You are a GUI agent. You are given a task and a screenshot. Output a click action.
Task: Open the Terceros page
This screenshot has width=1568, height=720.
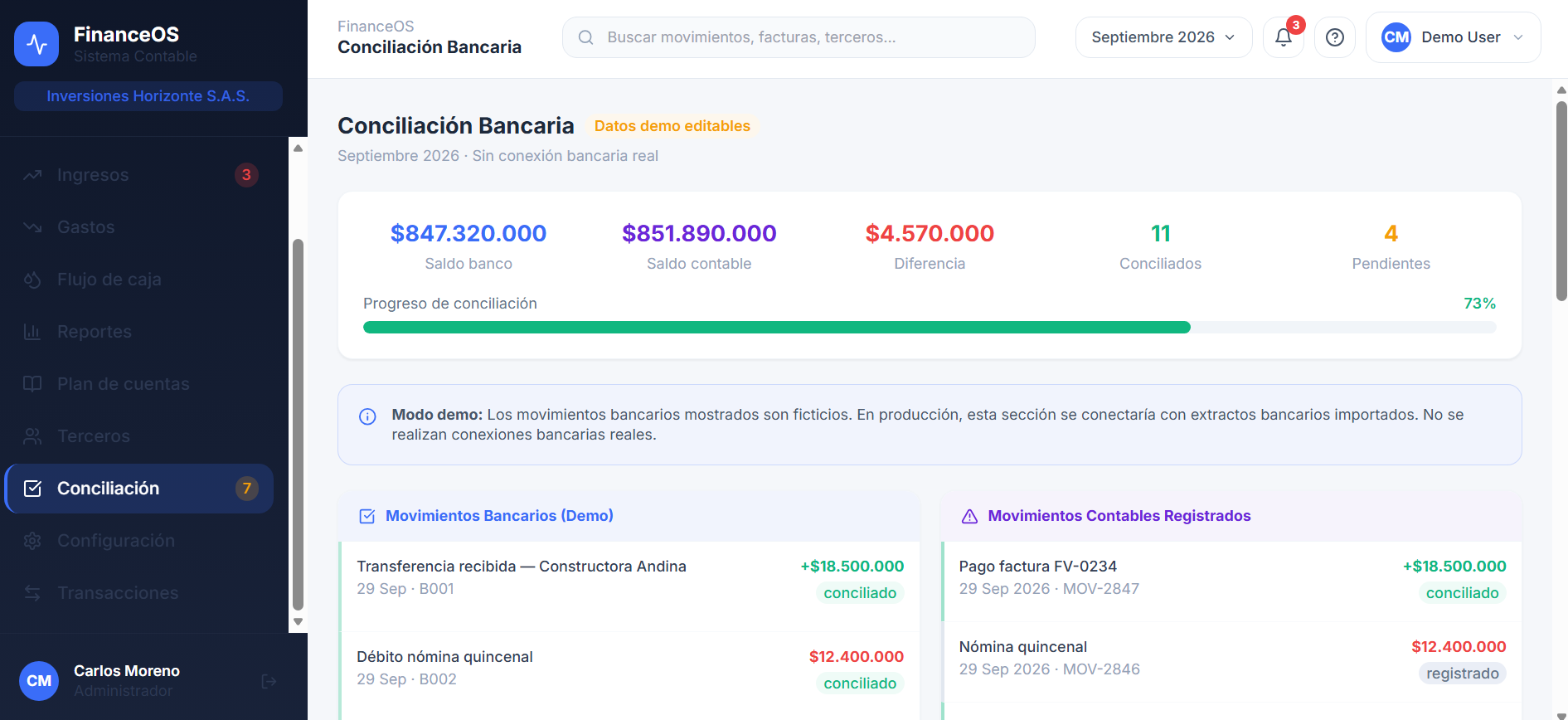click(139, 436)
